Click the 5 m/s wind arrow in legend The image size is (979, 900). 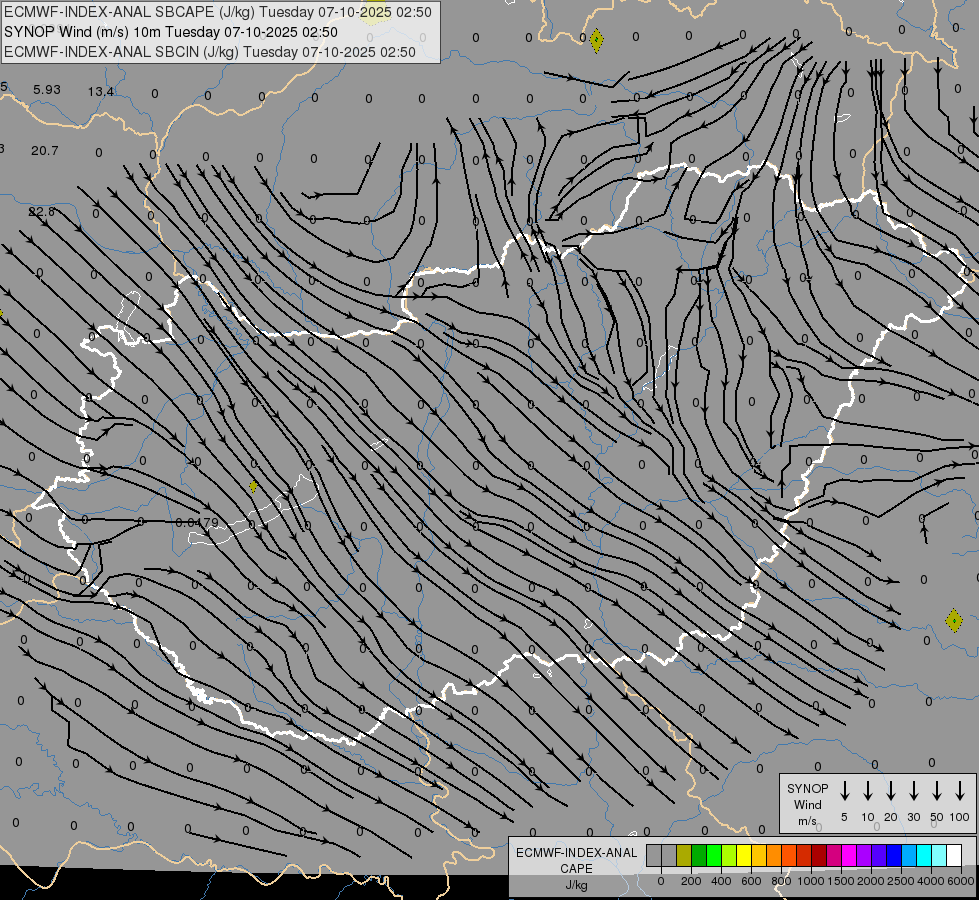point(844,791)
